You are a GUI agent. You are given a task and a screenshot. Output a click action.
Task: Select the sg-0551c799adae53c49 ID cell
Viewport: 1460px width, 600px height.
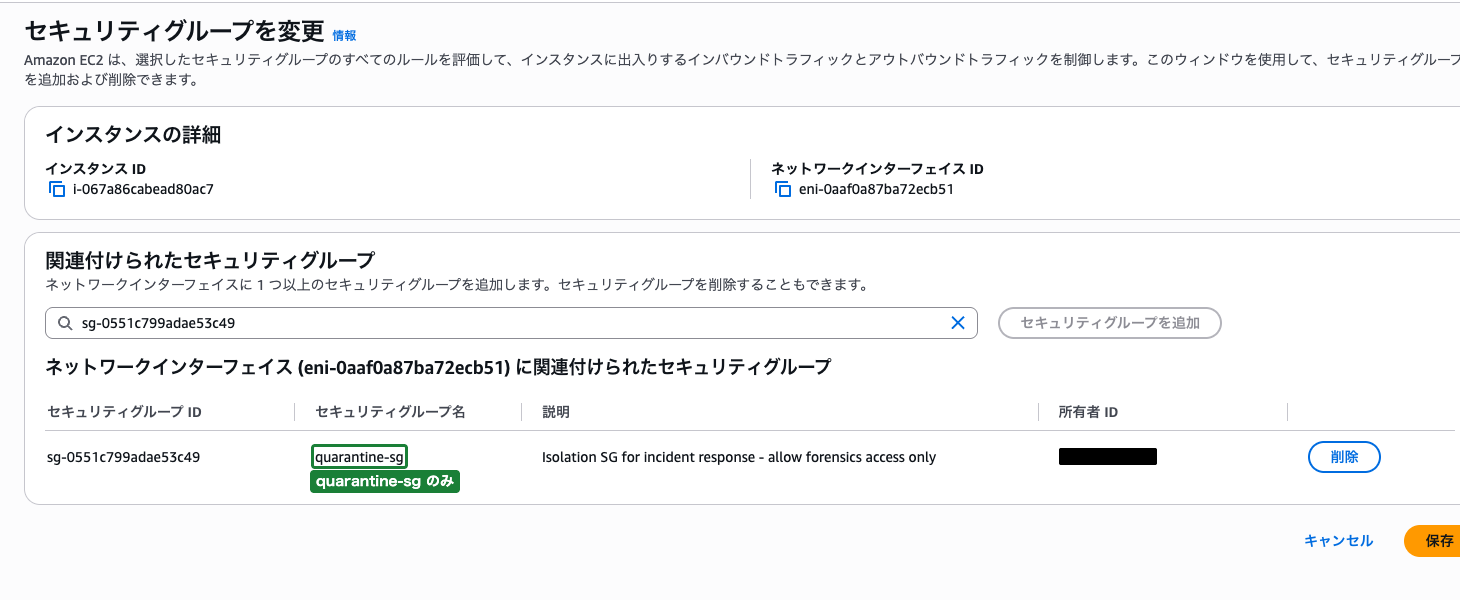click(x=124, y=457)
